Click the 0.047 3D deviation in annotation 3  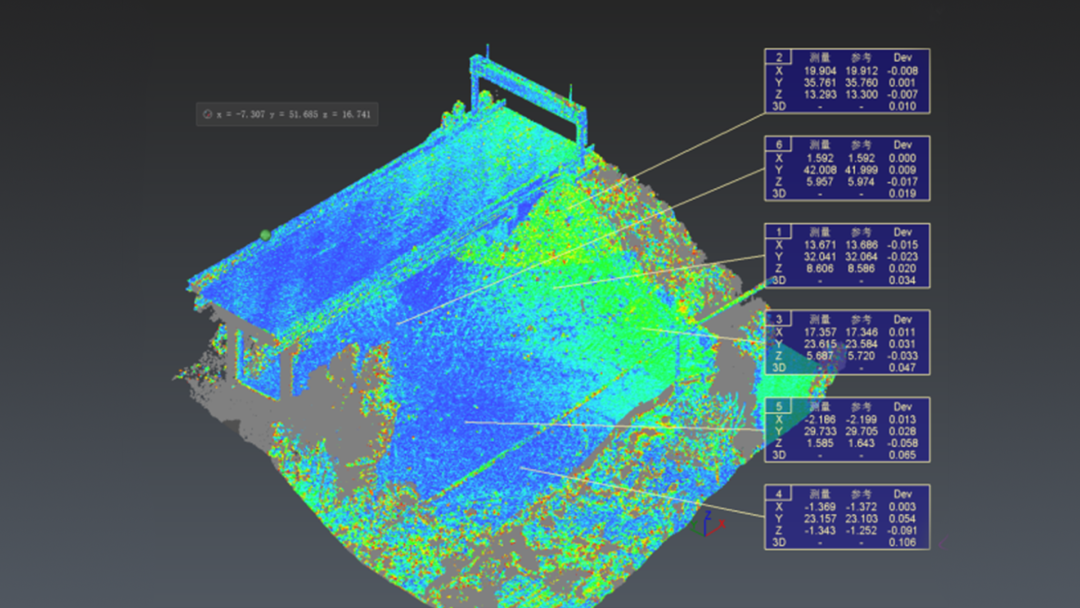(903, 368)
